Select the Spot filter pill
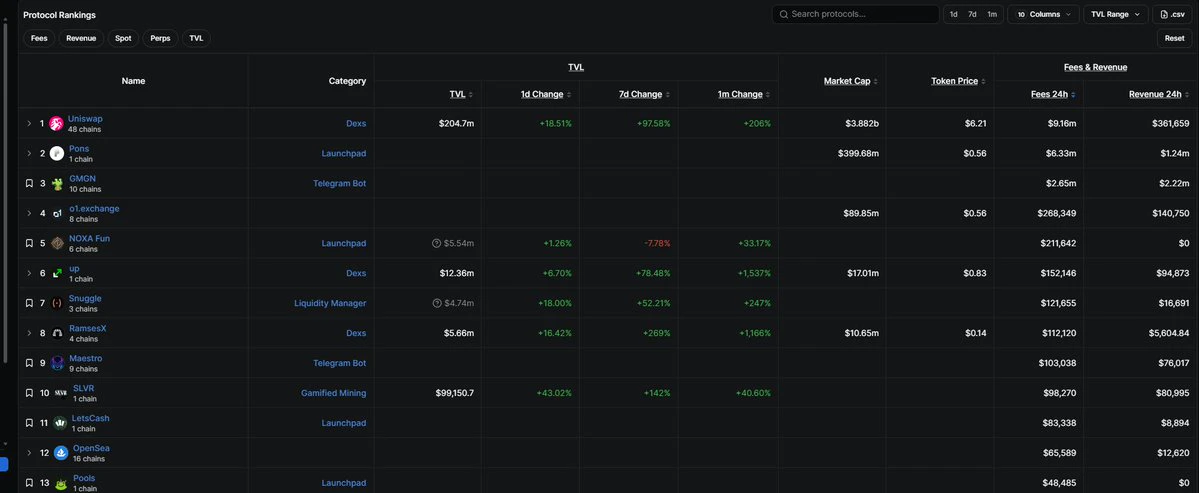This screenshot has width=1199, height=493. point(123,38)
